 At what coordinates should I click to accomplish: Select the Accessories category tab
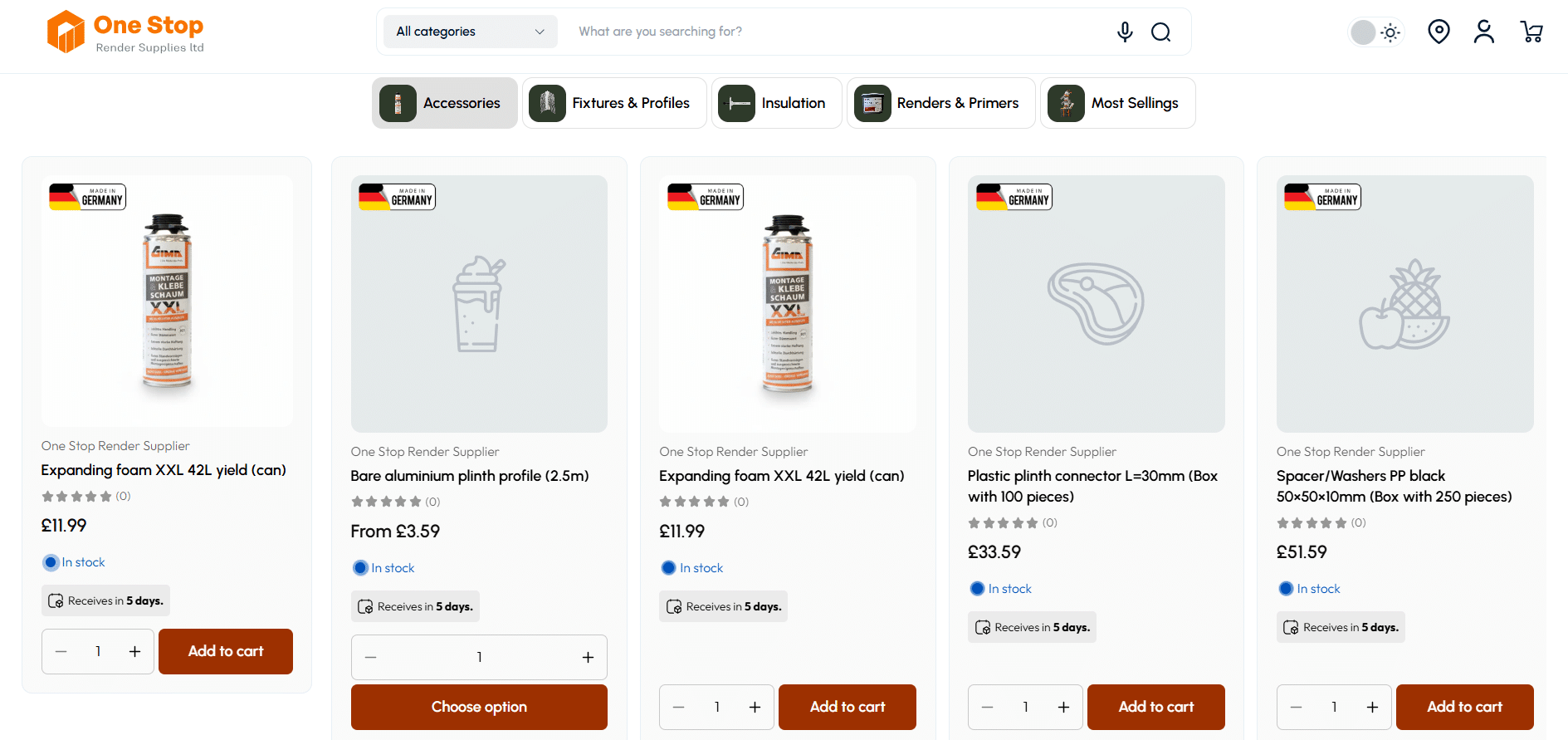(x=445, y=103)
